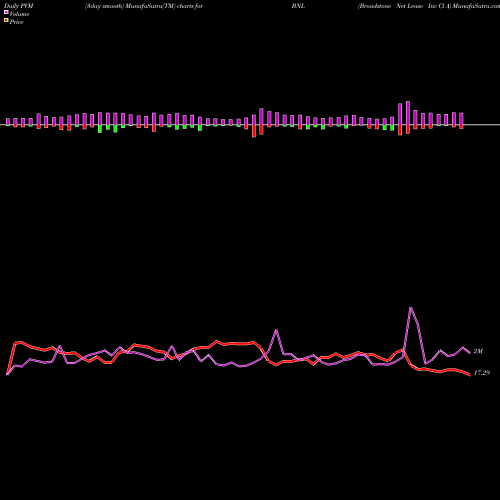Click the 'Volume' legend label
The height and width of the screenshot is (500, 500).
coord(19,14)
